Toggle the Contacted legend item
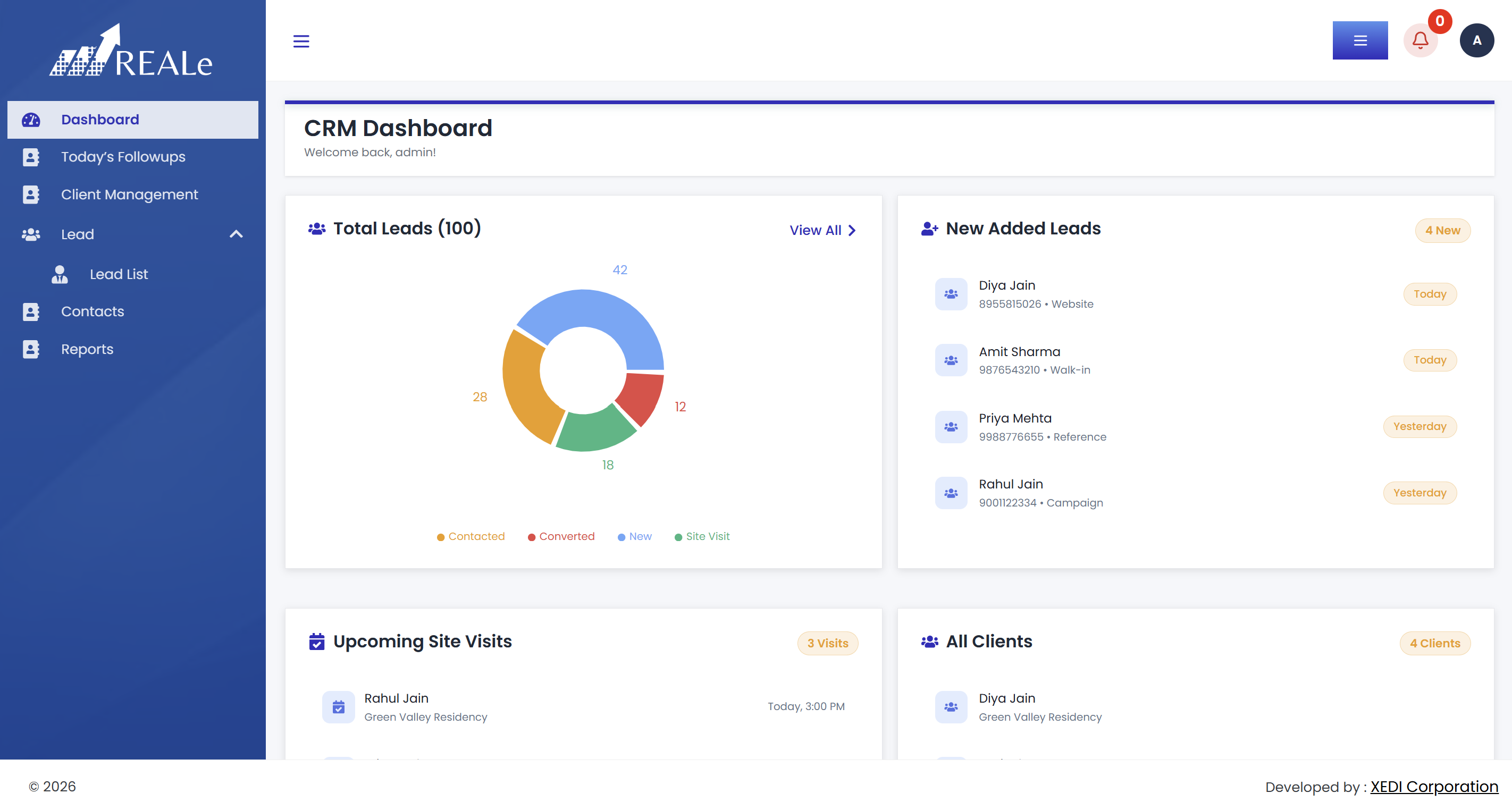 click(x=471, y=536)
